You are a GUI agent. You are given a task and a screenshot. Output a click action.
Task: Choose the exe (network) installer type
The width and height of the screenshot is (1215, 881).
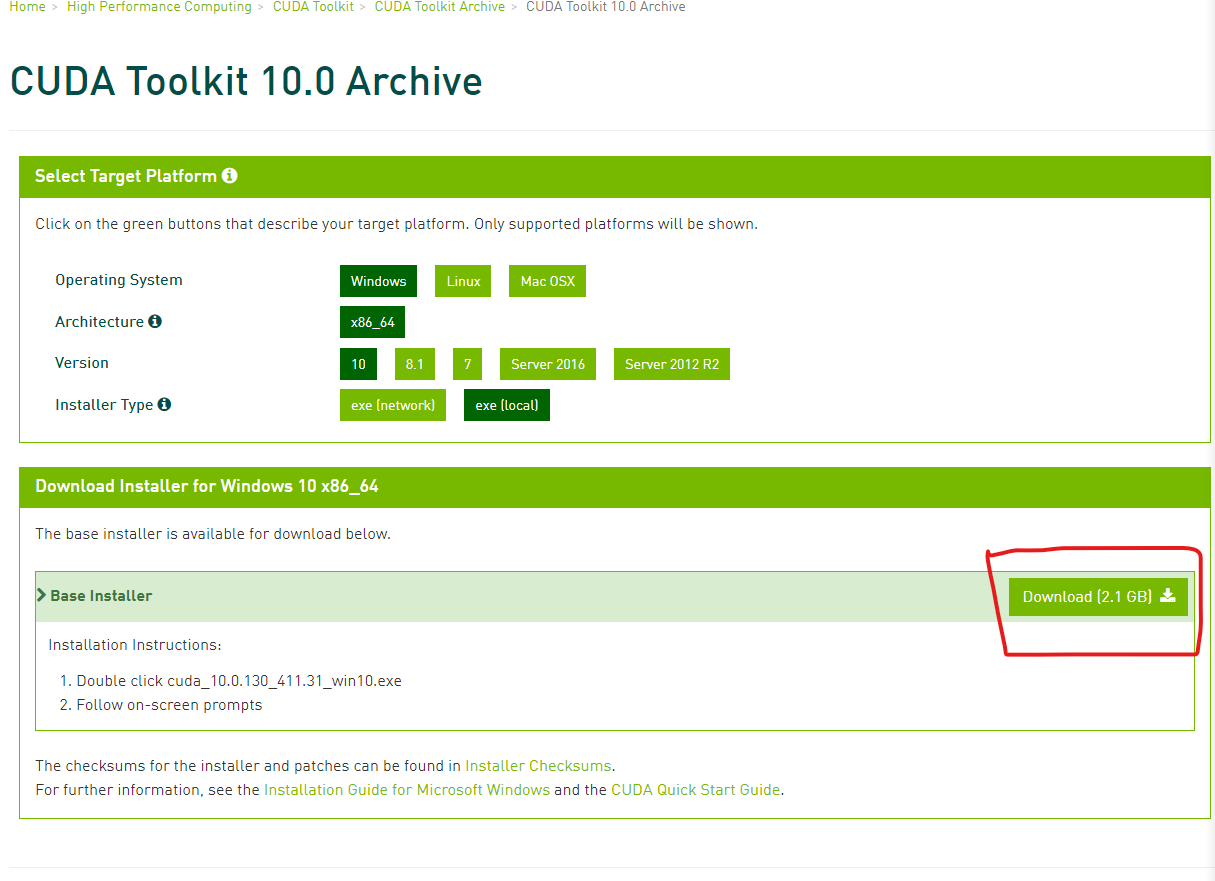(393, 405)
